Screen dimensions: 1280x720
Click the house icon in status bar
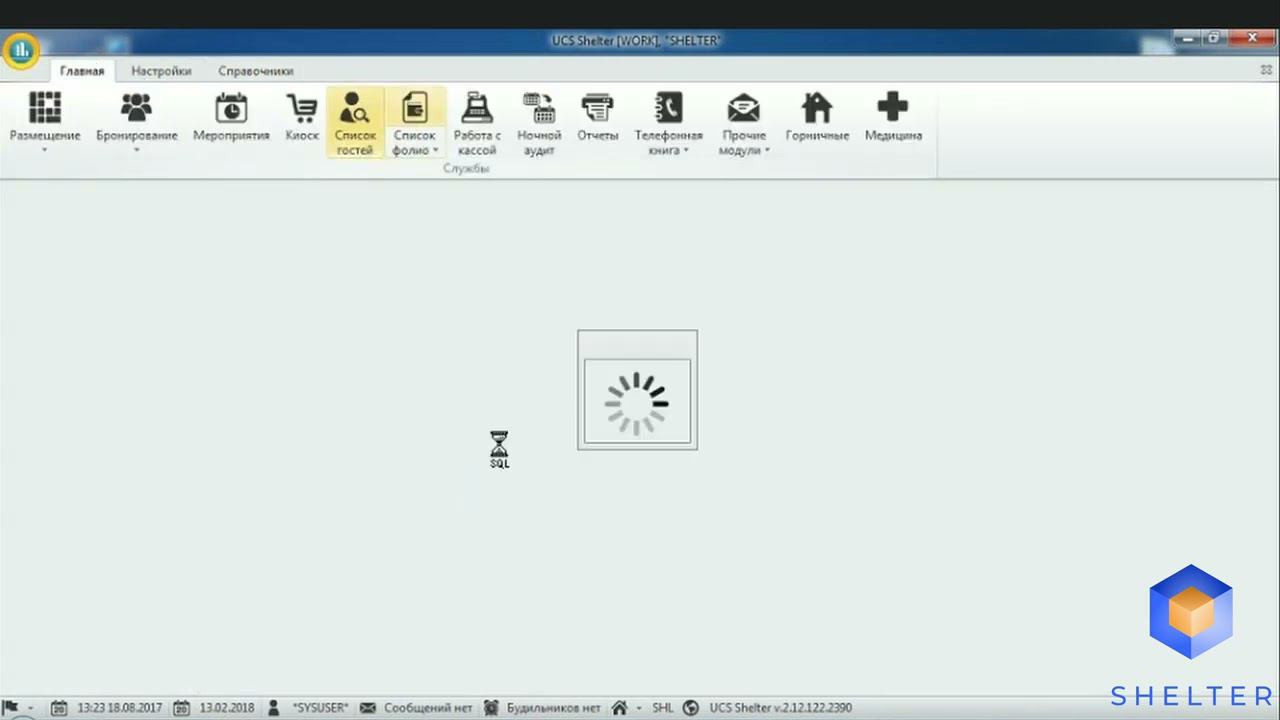[619, 707]
